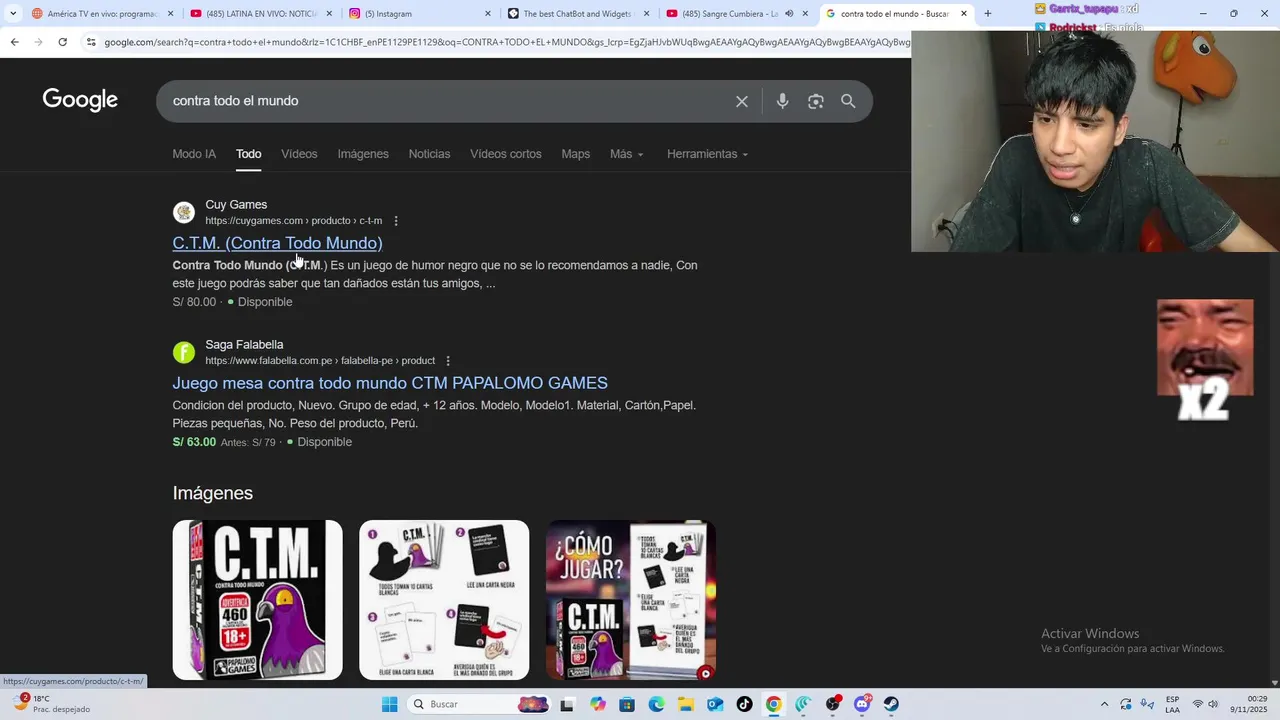Click the Cuy Games site favicon
Image resolution: width=1280 pixels, height=720 pixels.
click(x=184, y=212)
